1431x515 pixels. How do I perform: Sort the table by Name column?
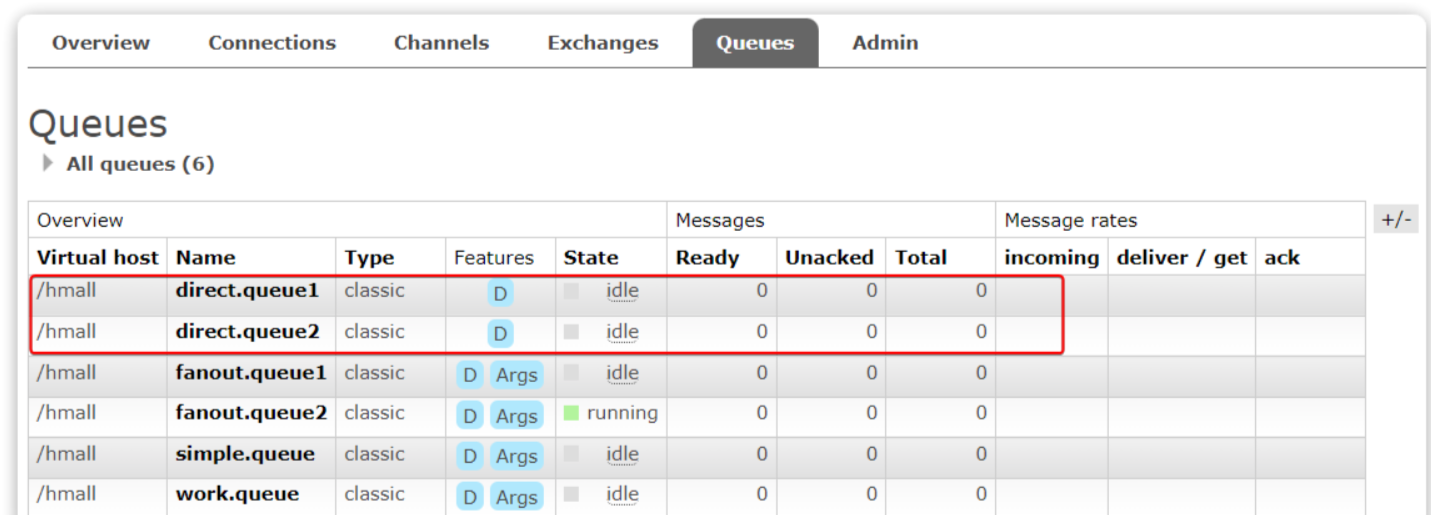pyautogui.click(x=205, y=257)
